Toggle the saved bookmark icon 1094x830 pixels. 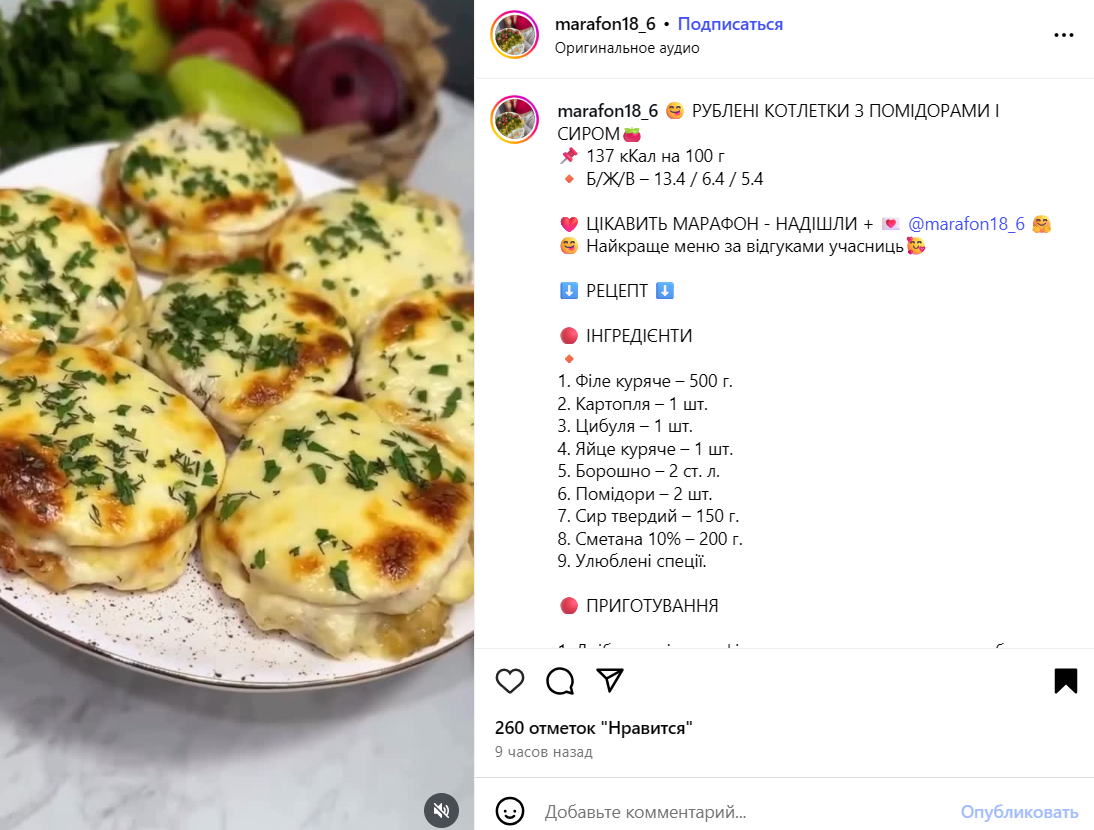[x=1065, y=681]
